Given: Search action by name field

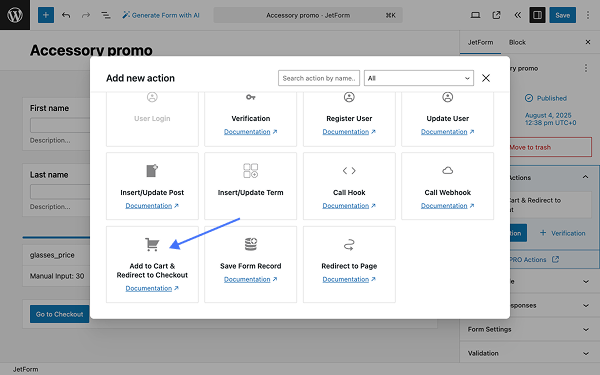Looking at the screenshot, I should [319, 78].
